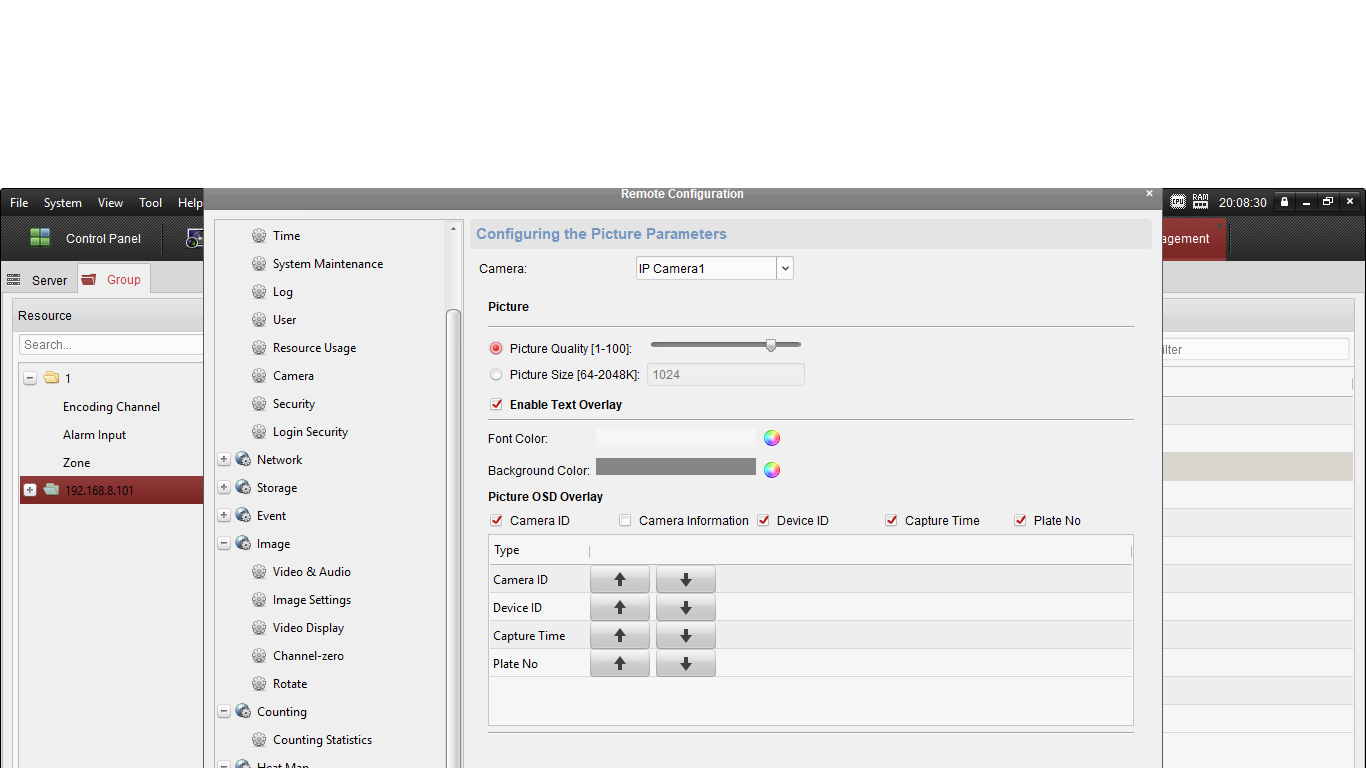This screenshot has height=768, width=1366.
Task: Enable the Camera Information checkbox
Action: (625, 521)
